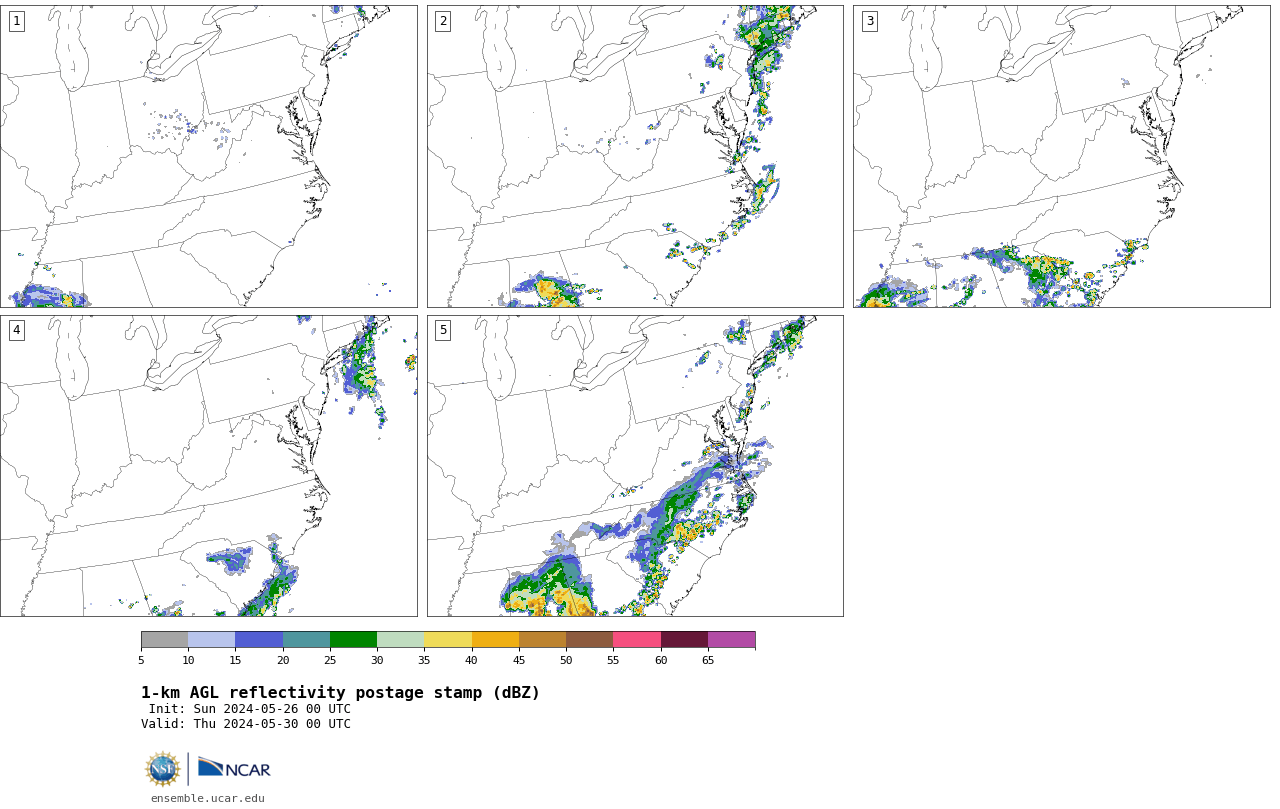The width and height of the screenshot is (1280, 809).
Task: Open ensemble member 4 reflectivity map
Action: pyautogui.click(x=209, y=466)
